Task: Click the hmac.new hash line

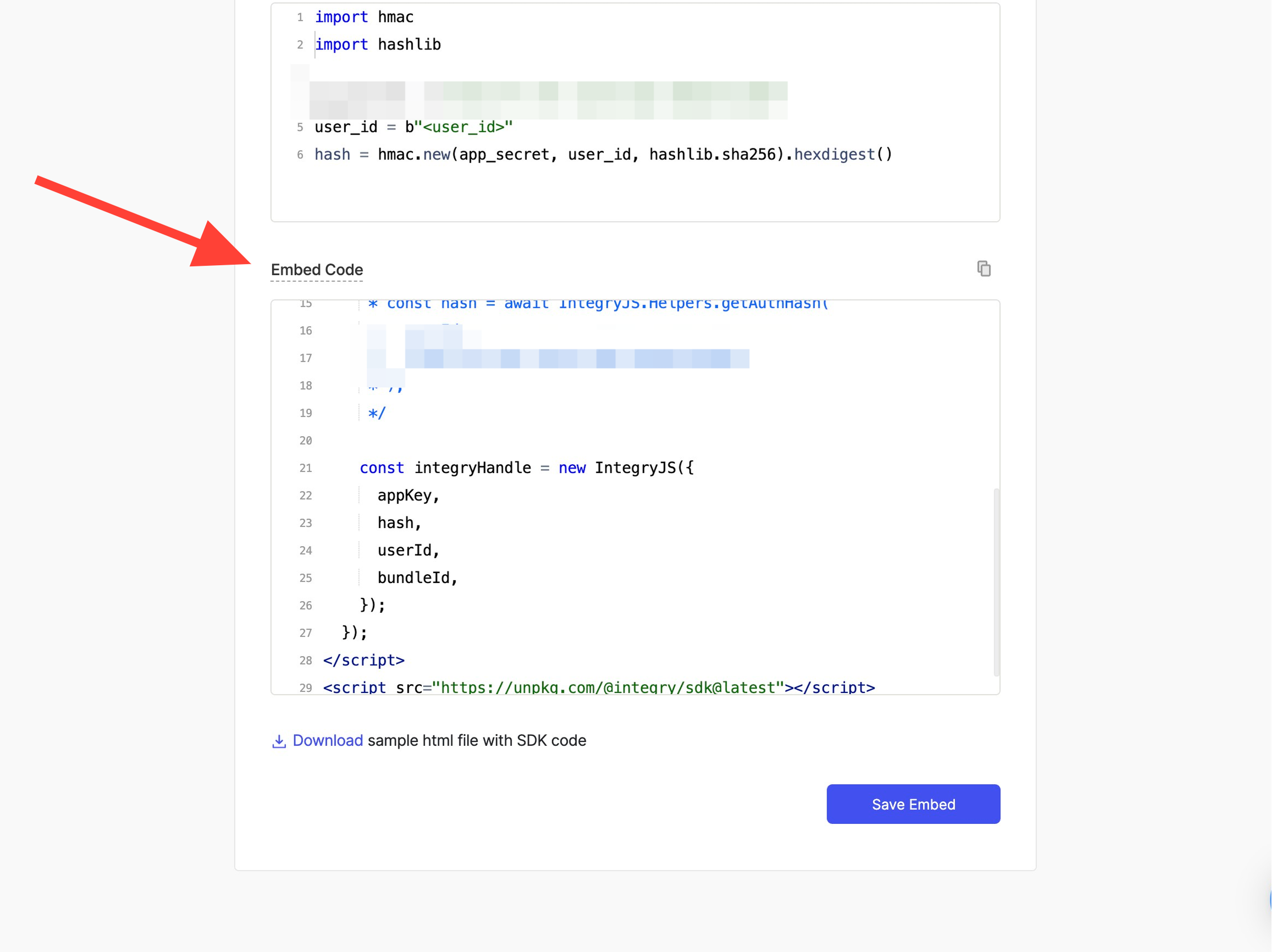Action: coord(603,155)
